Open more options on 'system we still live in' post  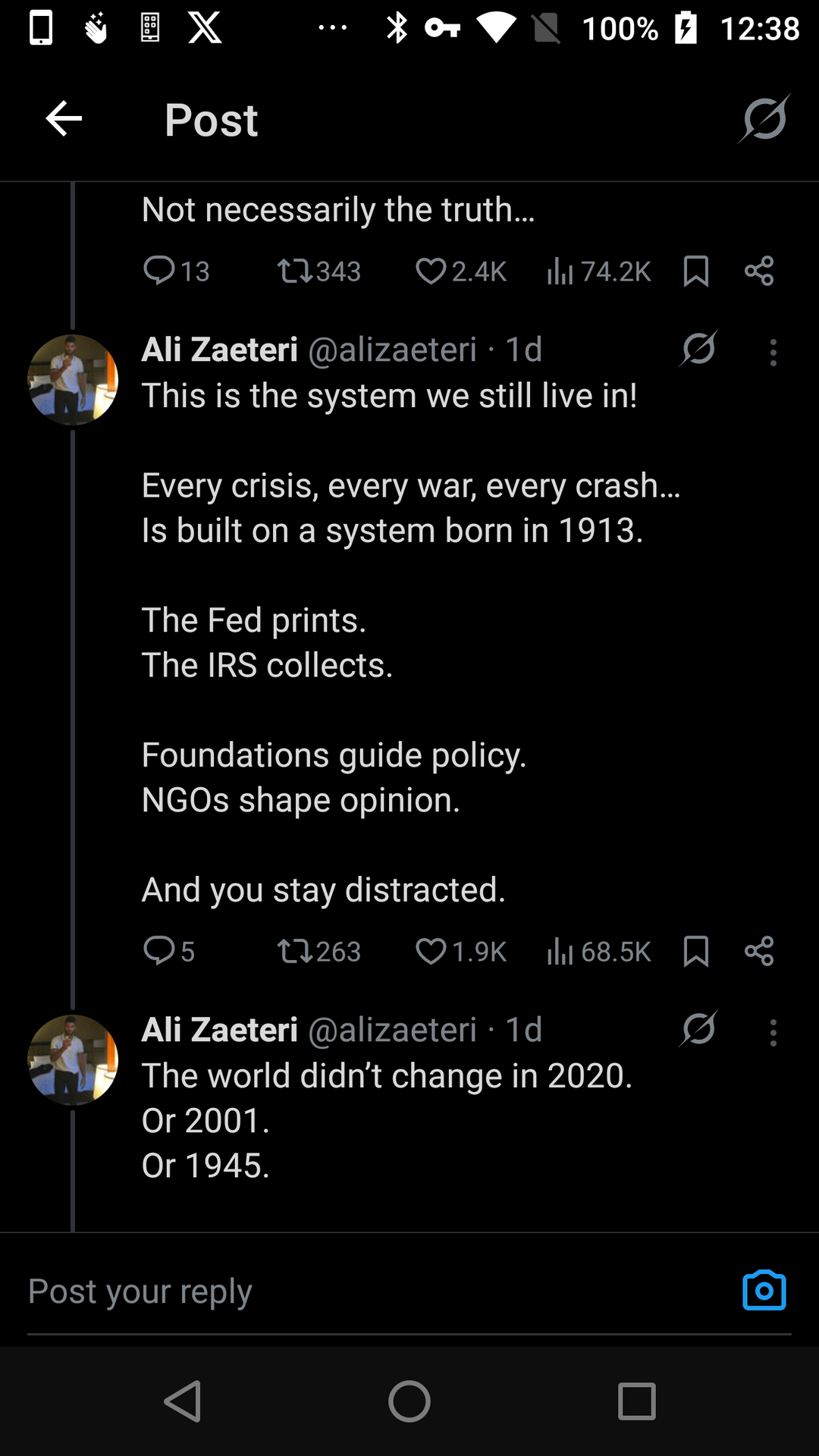[773, 353]
